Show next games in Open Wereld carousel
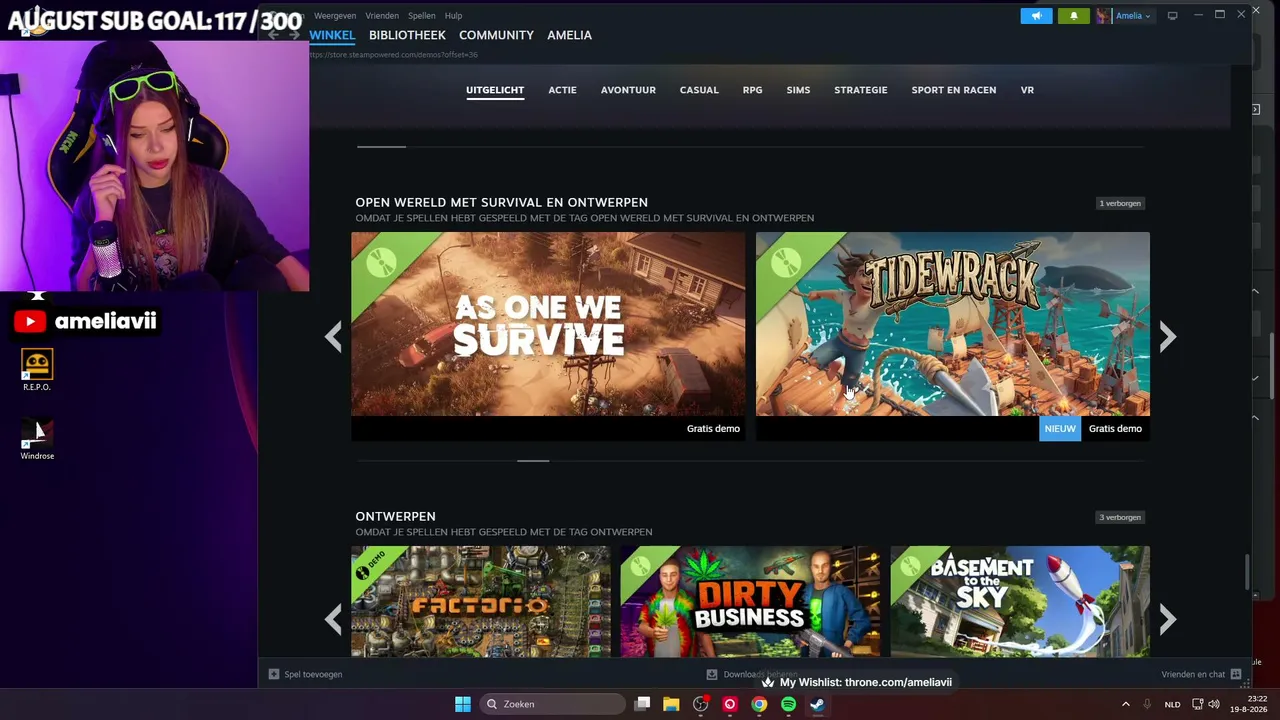 point(1167,336)
